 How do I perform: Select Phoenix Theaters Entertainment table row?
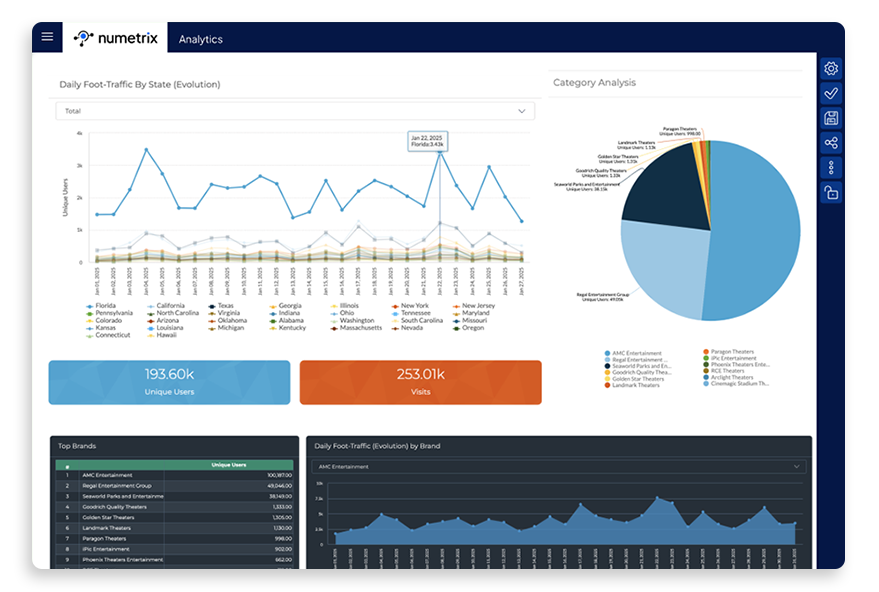tap(174, 560)
